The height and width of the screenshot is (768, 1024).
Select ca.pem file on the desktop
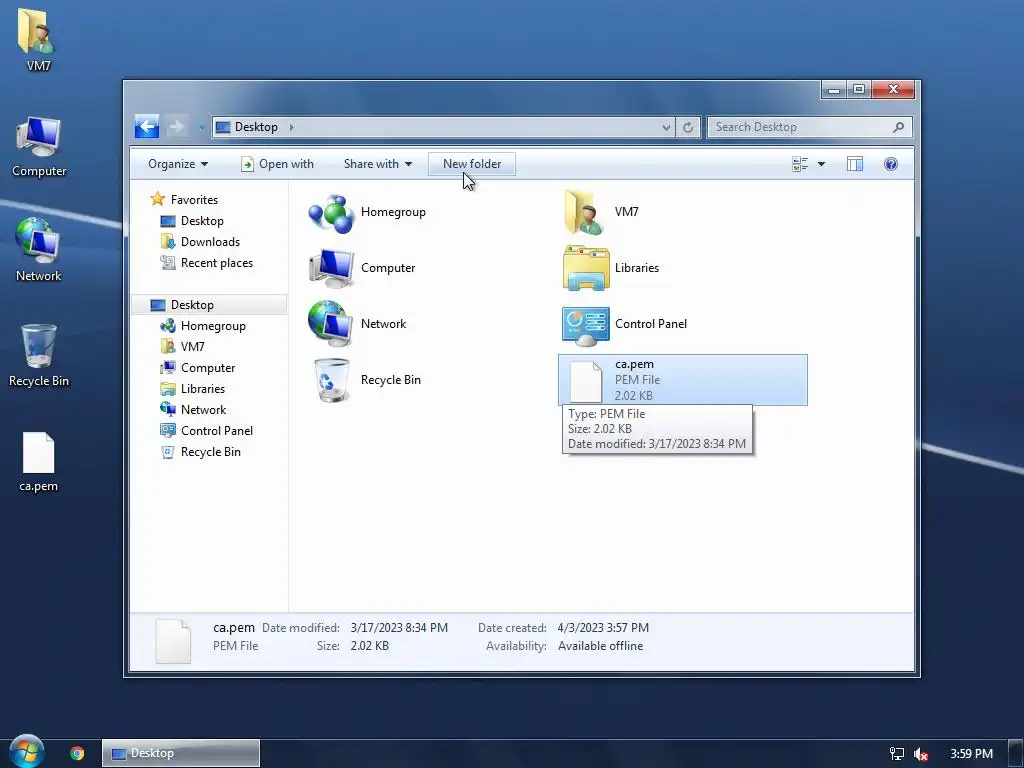(x=39, y=462)
